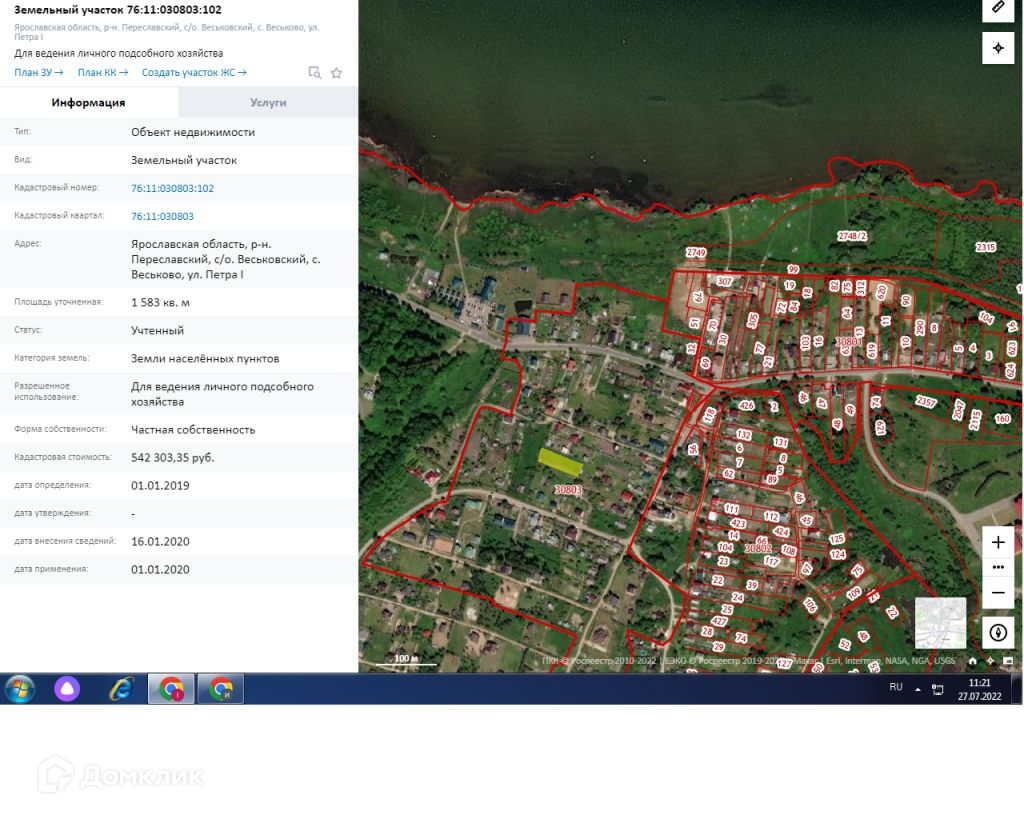Click Создать участок ЖС link

[x=193, y=73]
